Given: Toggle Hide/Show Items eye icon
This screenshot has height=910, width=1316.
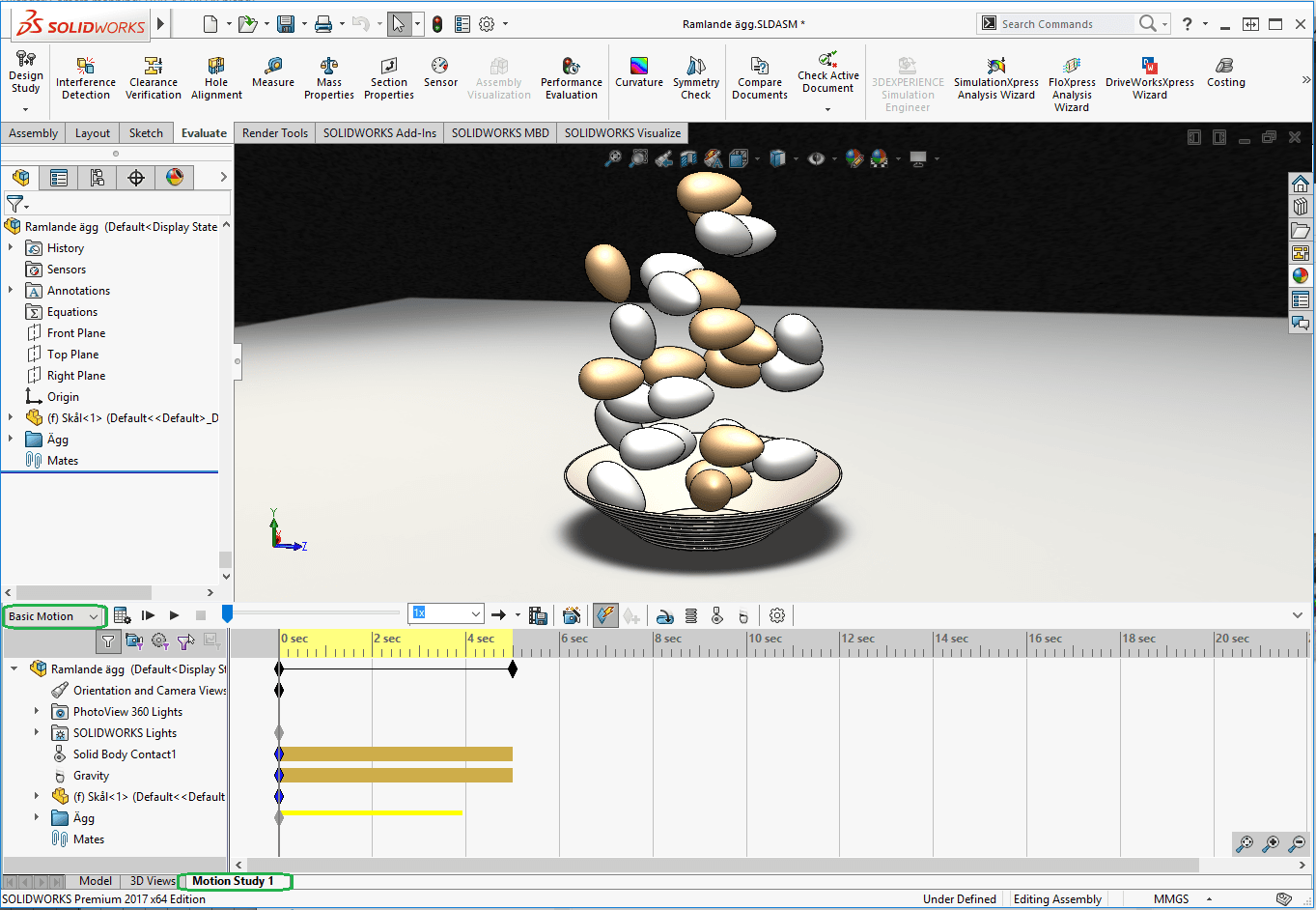Looking at the screenshot, I should pyautogui.click(x=817, y=158).
